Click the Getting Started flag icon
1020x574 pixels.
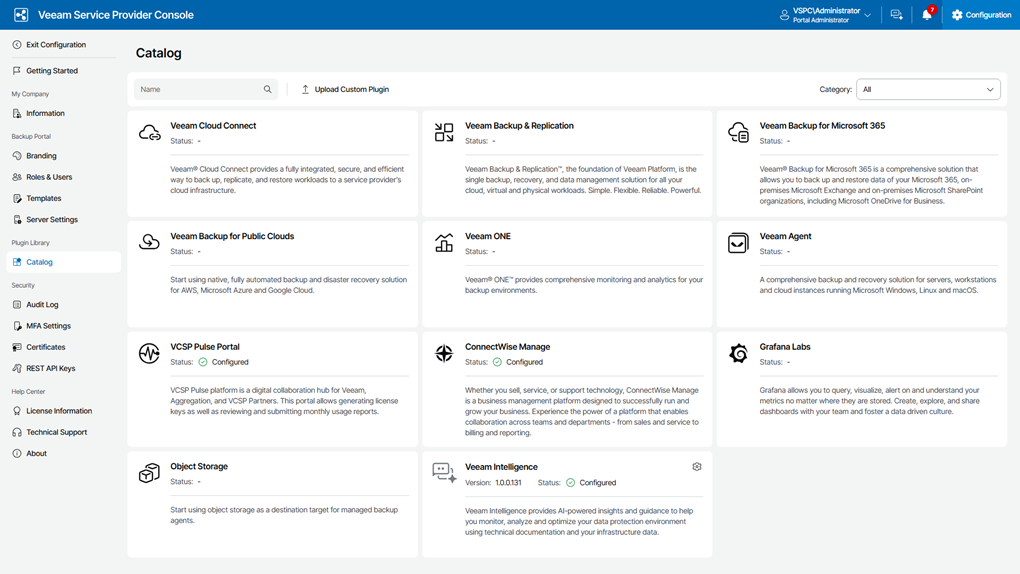17,70
